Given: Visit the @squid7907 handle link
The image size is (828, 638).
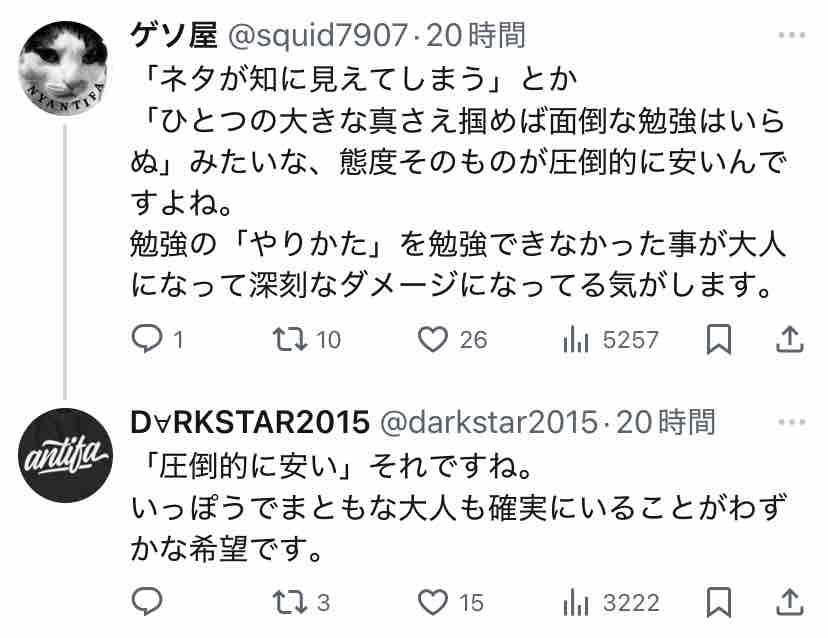Looking at the screenshot, I should (x=317, y=36).
